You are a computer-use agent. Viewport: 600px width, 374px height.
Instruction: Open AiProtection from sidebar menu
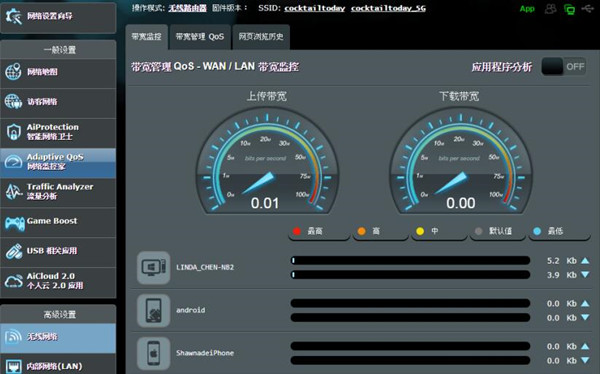tap(58, 132)
